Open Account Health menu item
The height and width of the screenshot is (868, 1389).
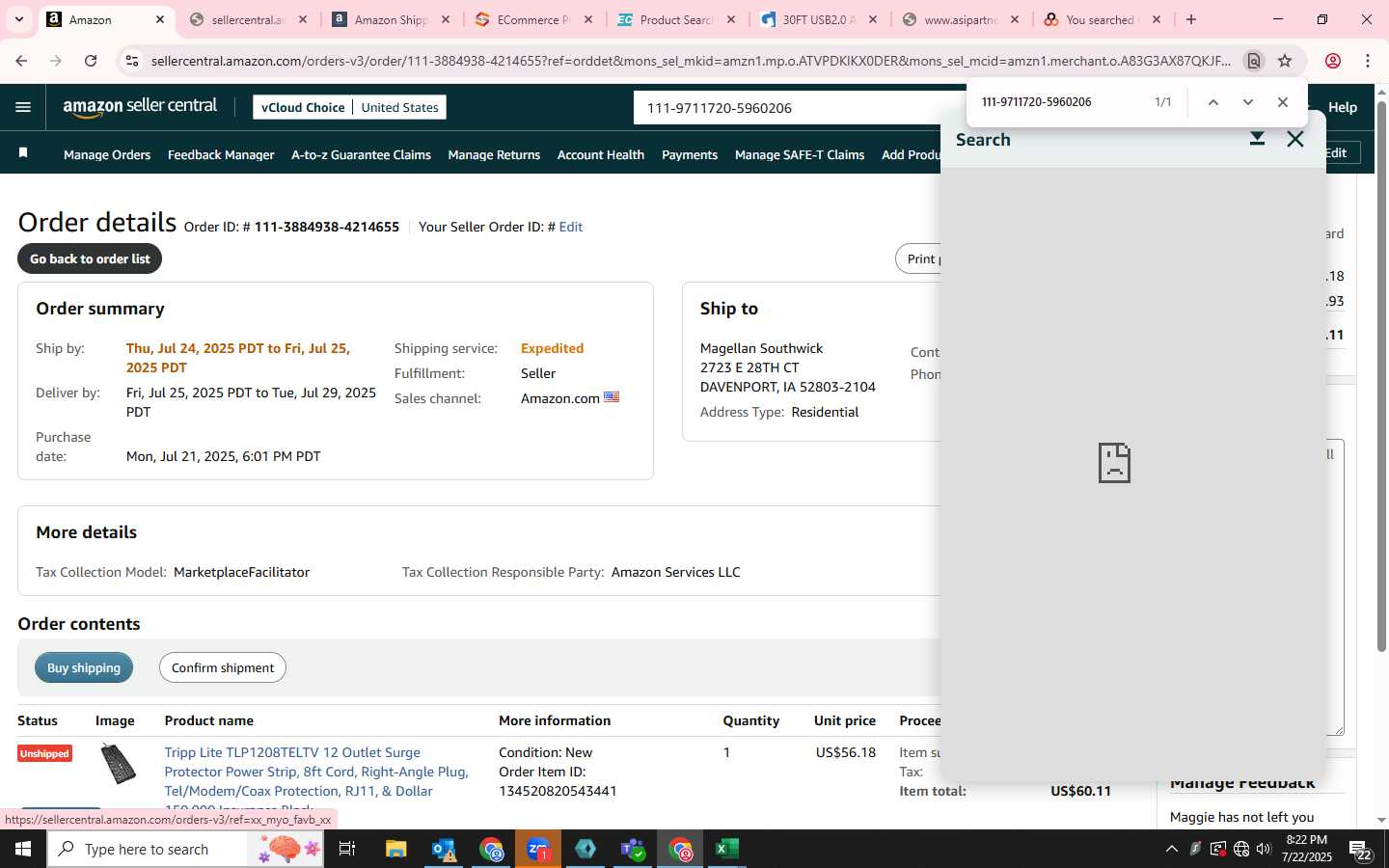click(x=601, y=154)
